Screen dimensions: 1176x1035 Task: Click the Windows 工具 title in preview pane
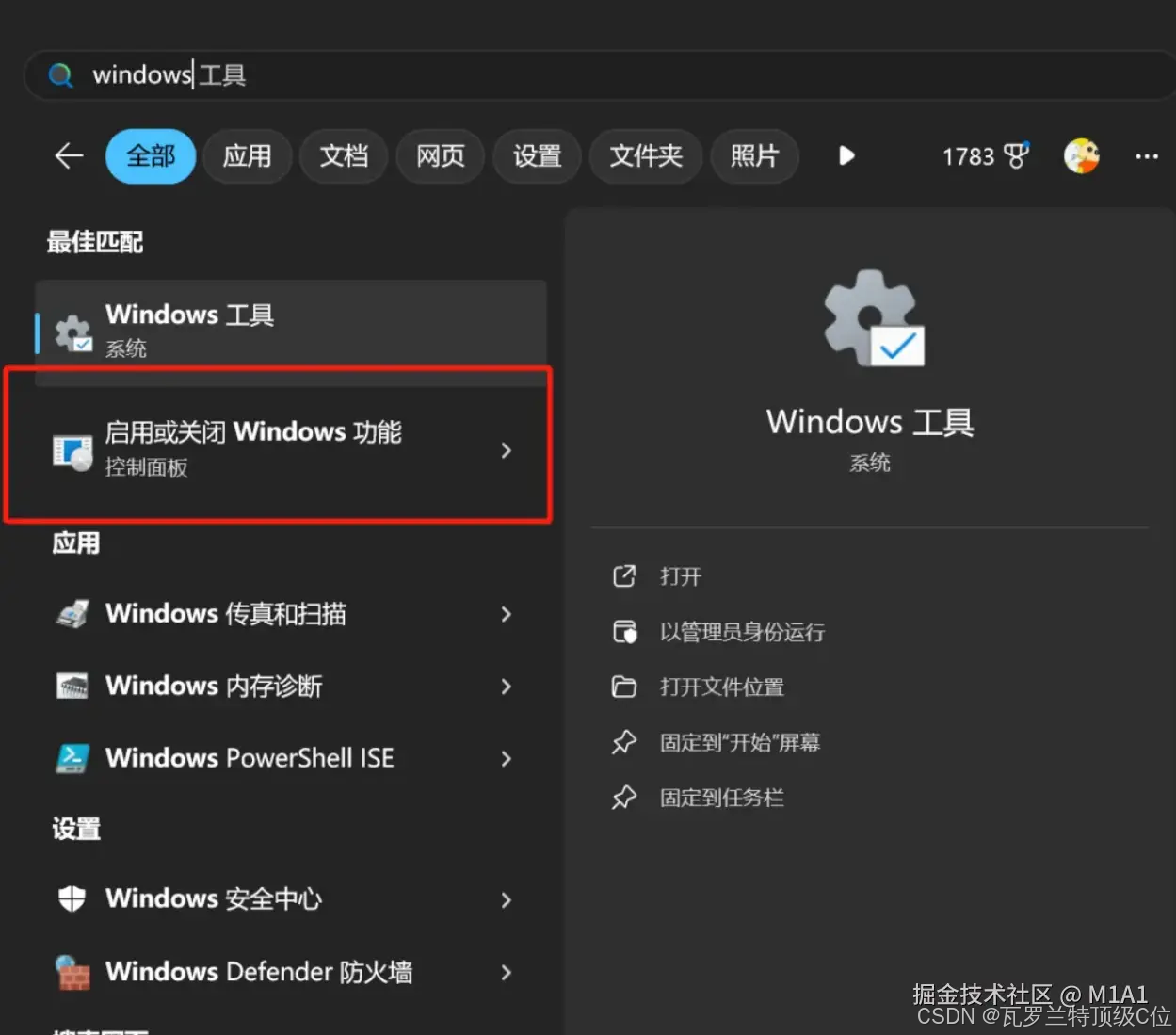click(x=870, y=422)
